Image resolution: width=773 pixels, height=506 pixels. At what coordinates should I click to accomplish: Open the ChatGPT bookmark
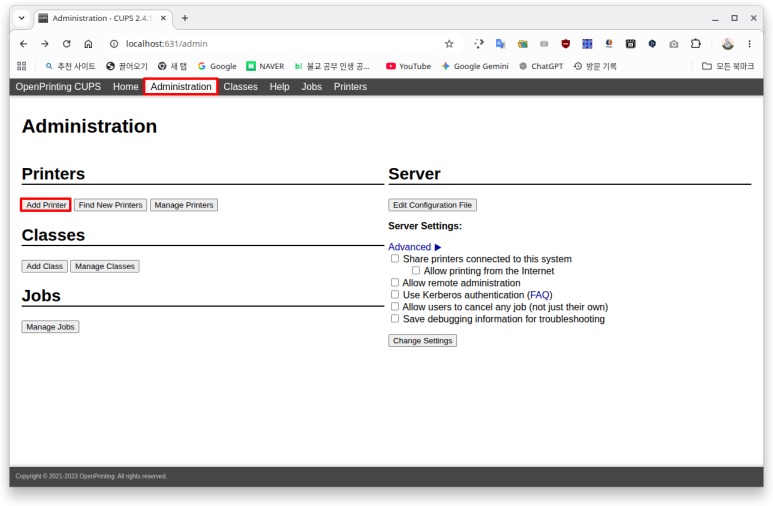[541, 66]
